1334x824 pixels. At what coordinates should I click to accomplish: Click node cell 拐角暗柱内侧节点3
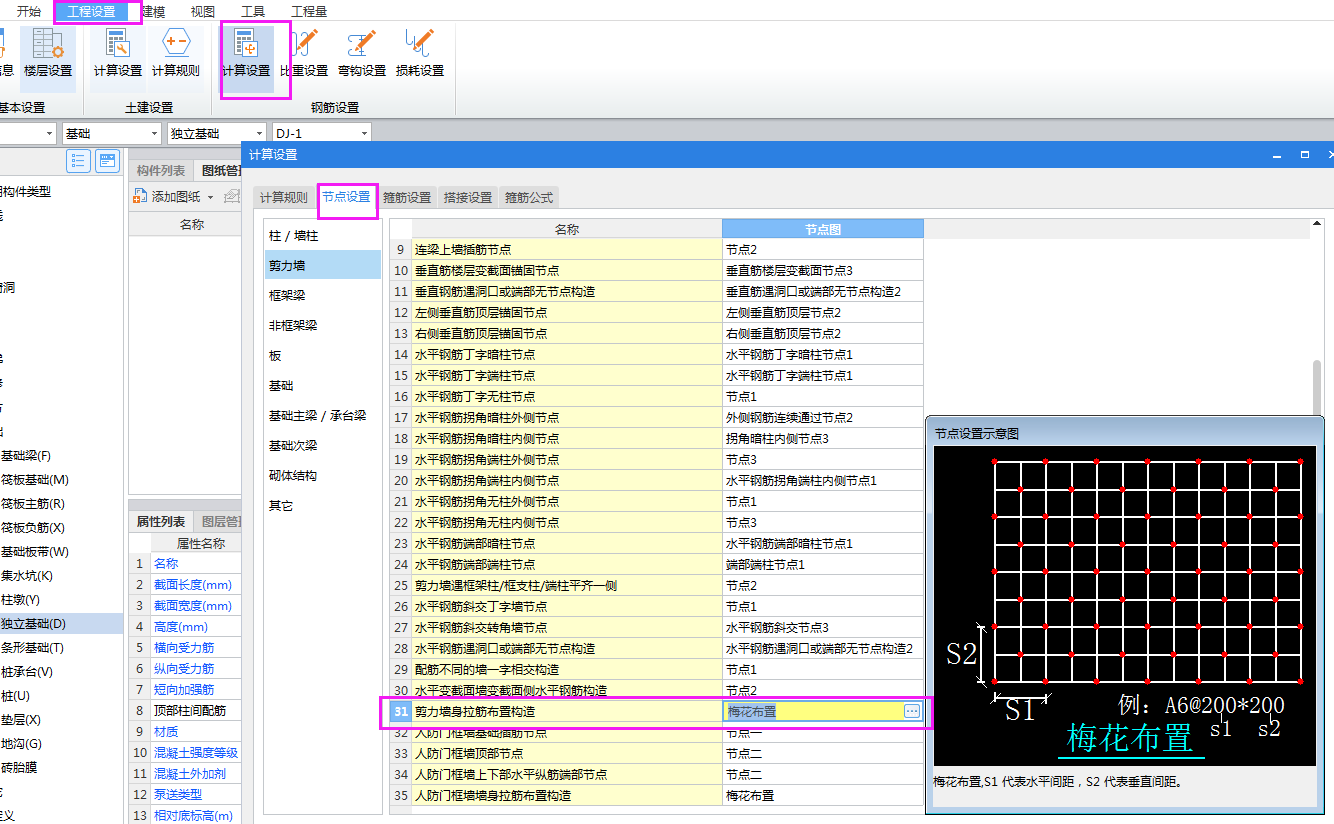(823, 439)
